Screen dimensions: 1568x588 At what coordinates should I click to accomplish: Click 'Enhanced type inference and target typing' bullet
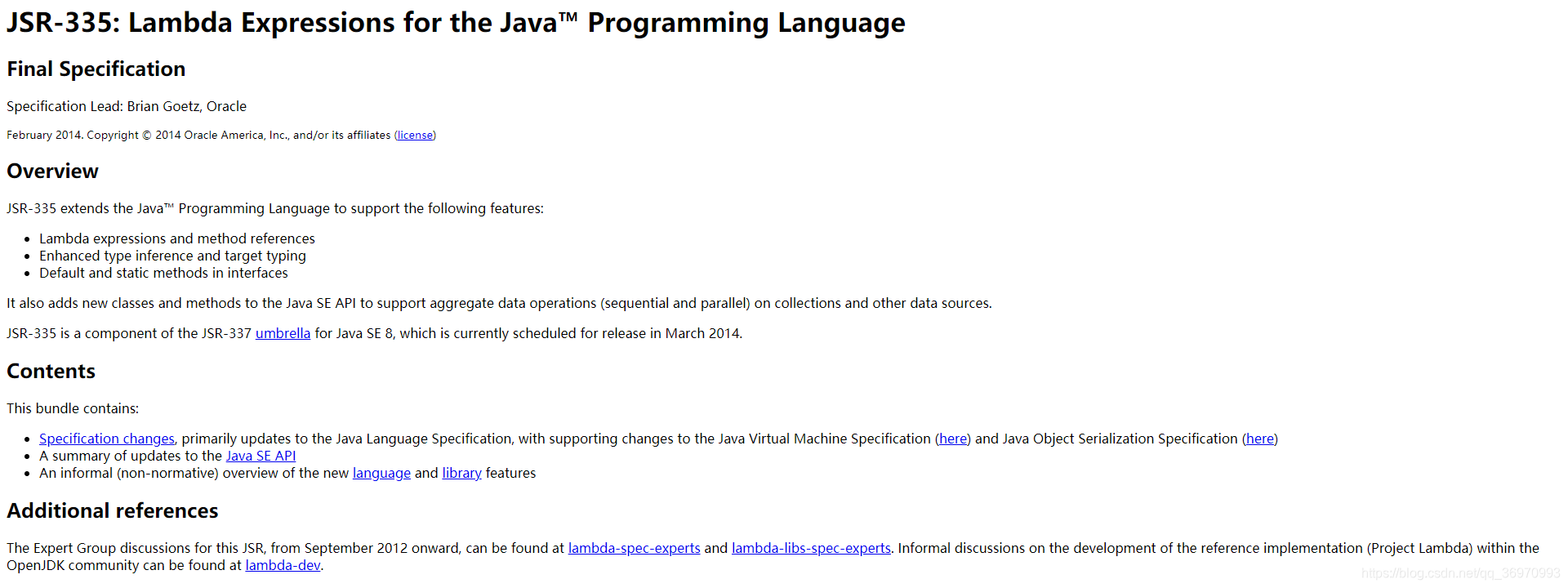[172, 256]
